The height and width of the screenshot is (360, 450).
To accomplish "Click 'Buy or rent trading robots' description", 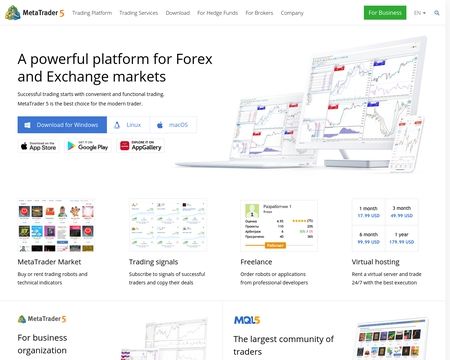I will (x=52, y=278).
